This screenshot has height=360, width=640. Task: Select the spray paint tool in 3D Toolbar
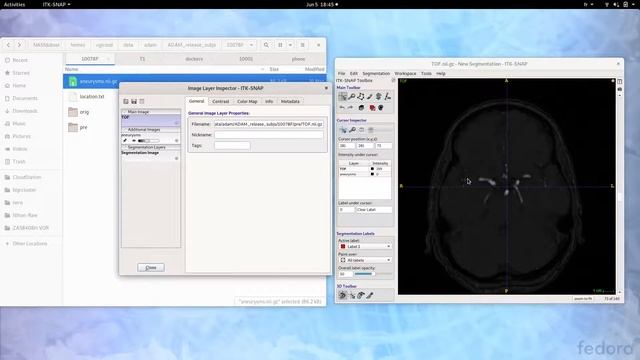[370, 295]
